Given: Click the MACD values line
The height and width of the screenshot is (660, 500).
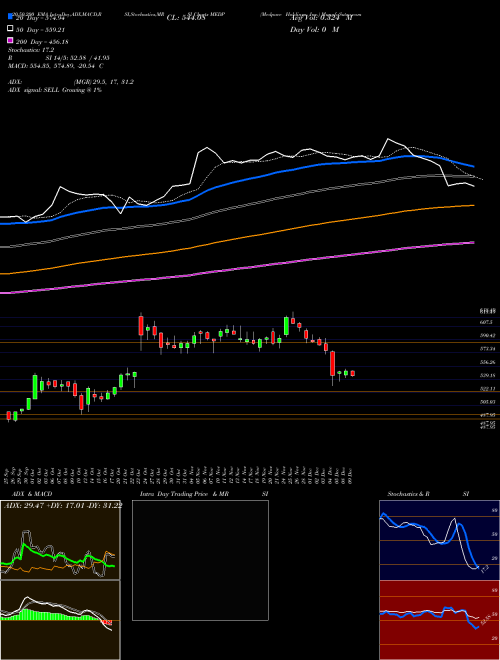Looking at the screenshot, I should pyautogui.click(x=56, y=66).
